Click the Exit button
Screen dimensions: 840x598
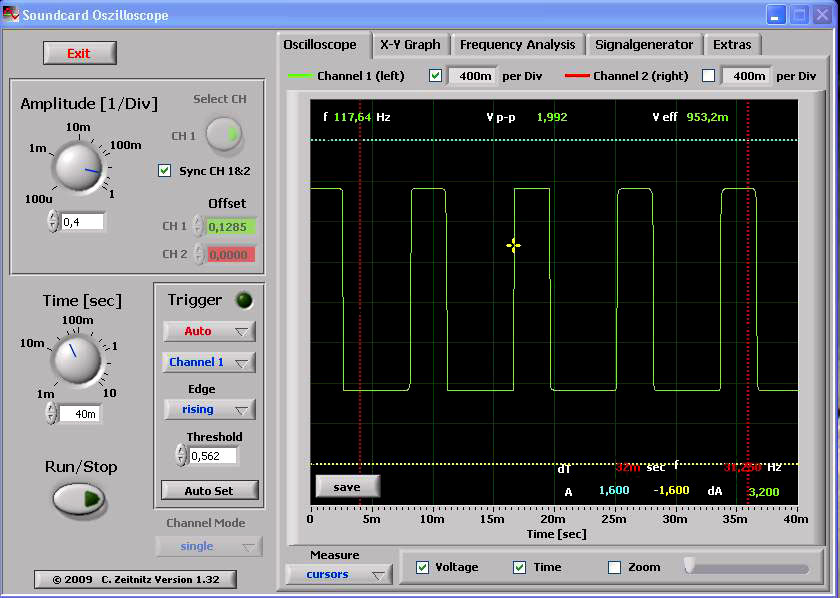tap(79, 54)
